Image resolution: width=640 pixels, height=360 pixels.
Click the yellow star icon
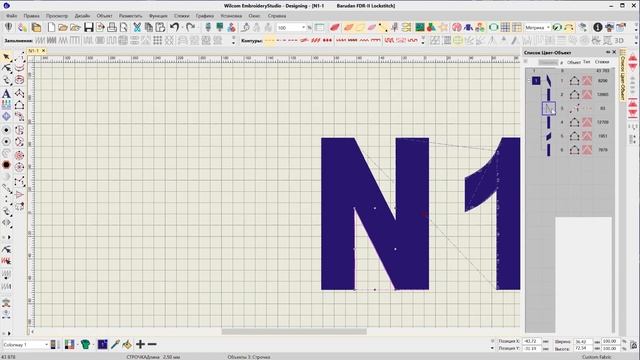pos(443,27)
